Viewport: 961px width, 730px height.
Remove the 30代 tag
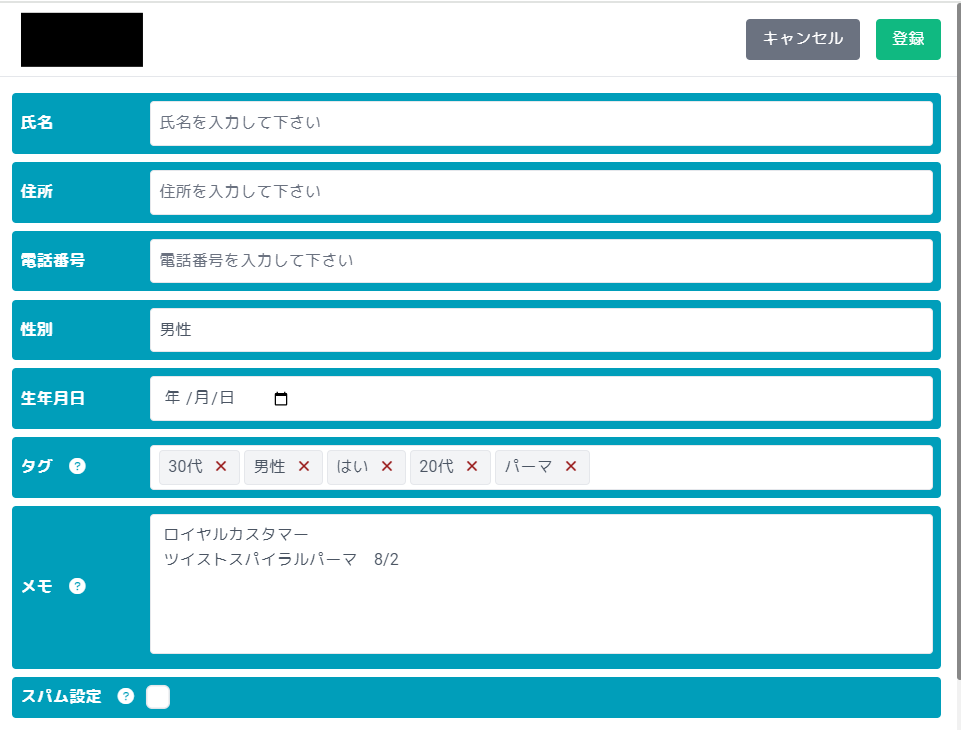(221, 467)
